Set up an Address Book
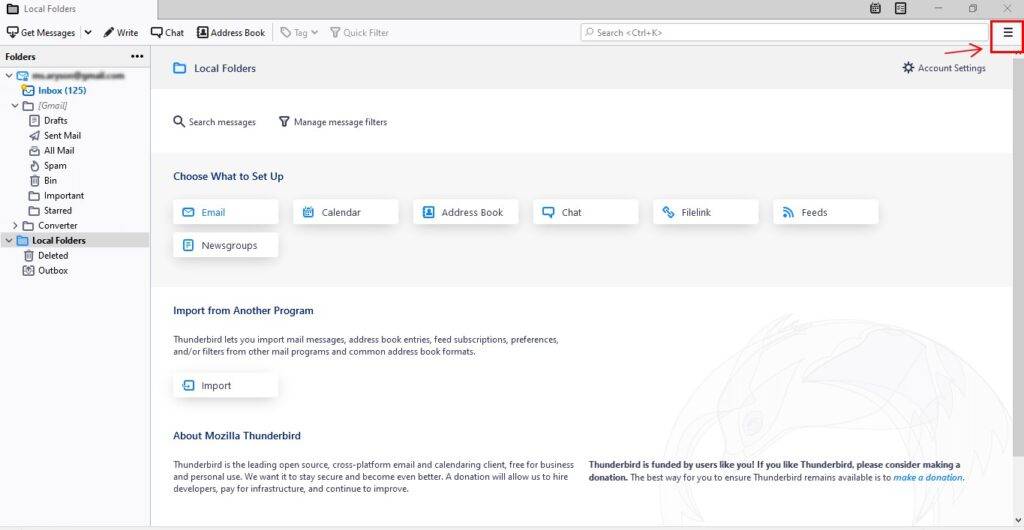This screenshot has height=530, width=1024. coord(466,212)
